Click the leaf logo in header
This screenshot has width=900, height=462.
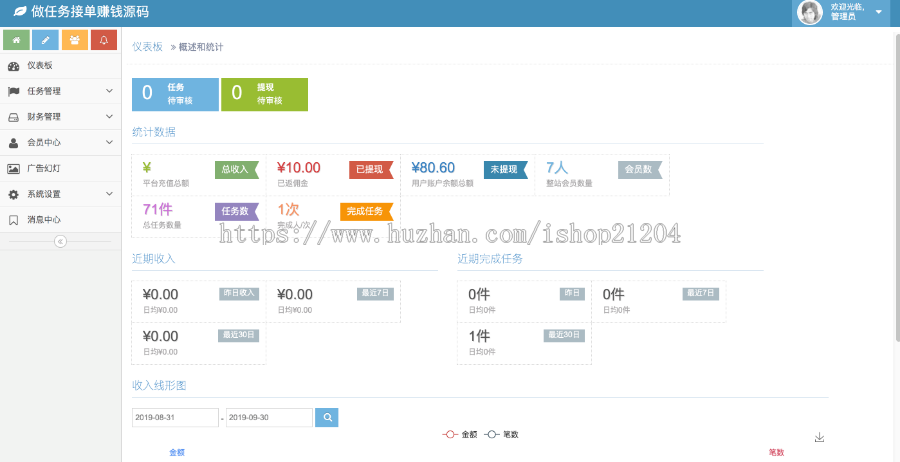[20, 10]
